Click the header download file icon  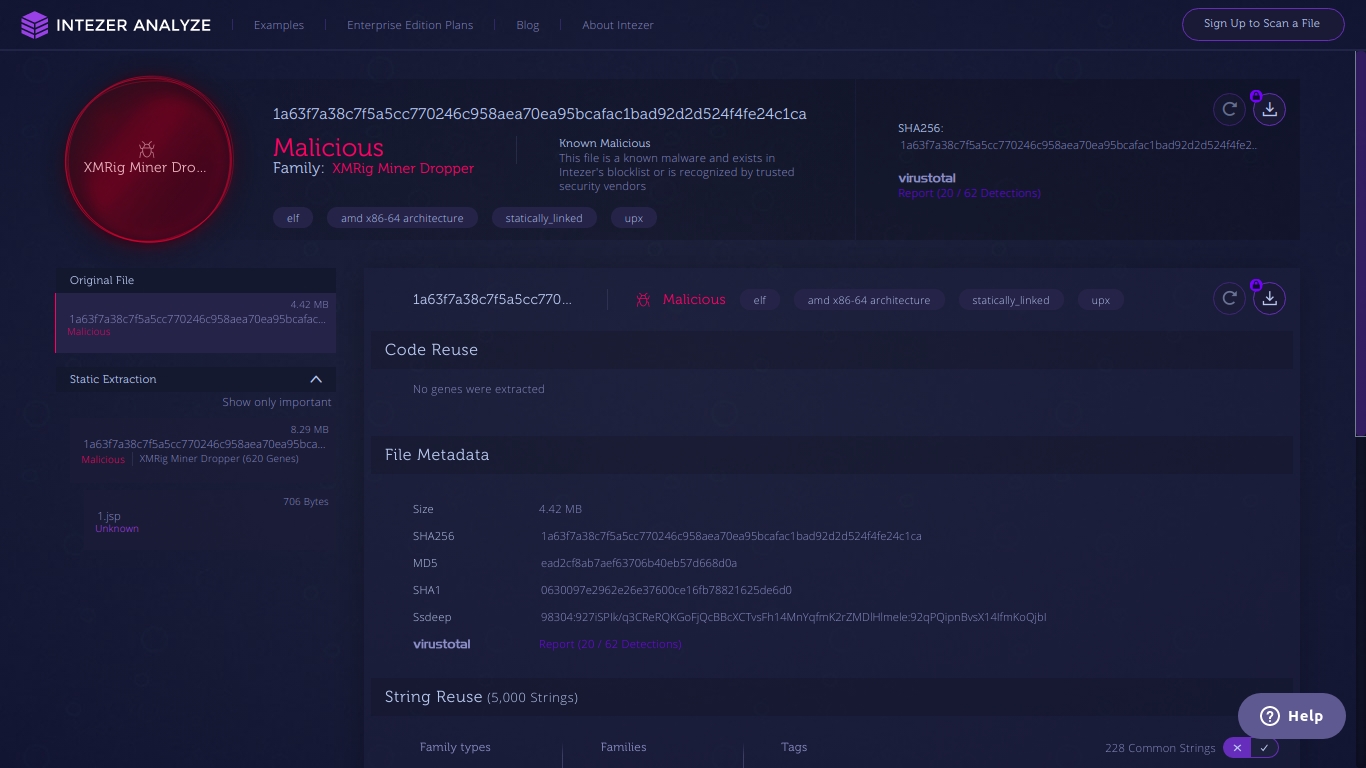[x=1270, y=109]
